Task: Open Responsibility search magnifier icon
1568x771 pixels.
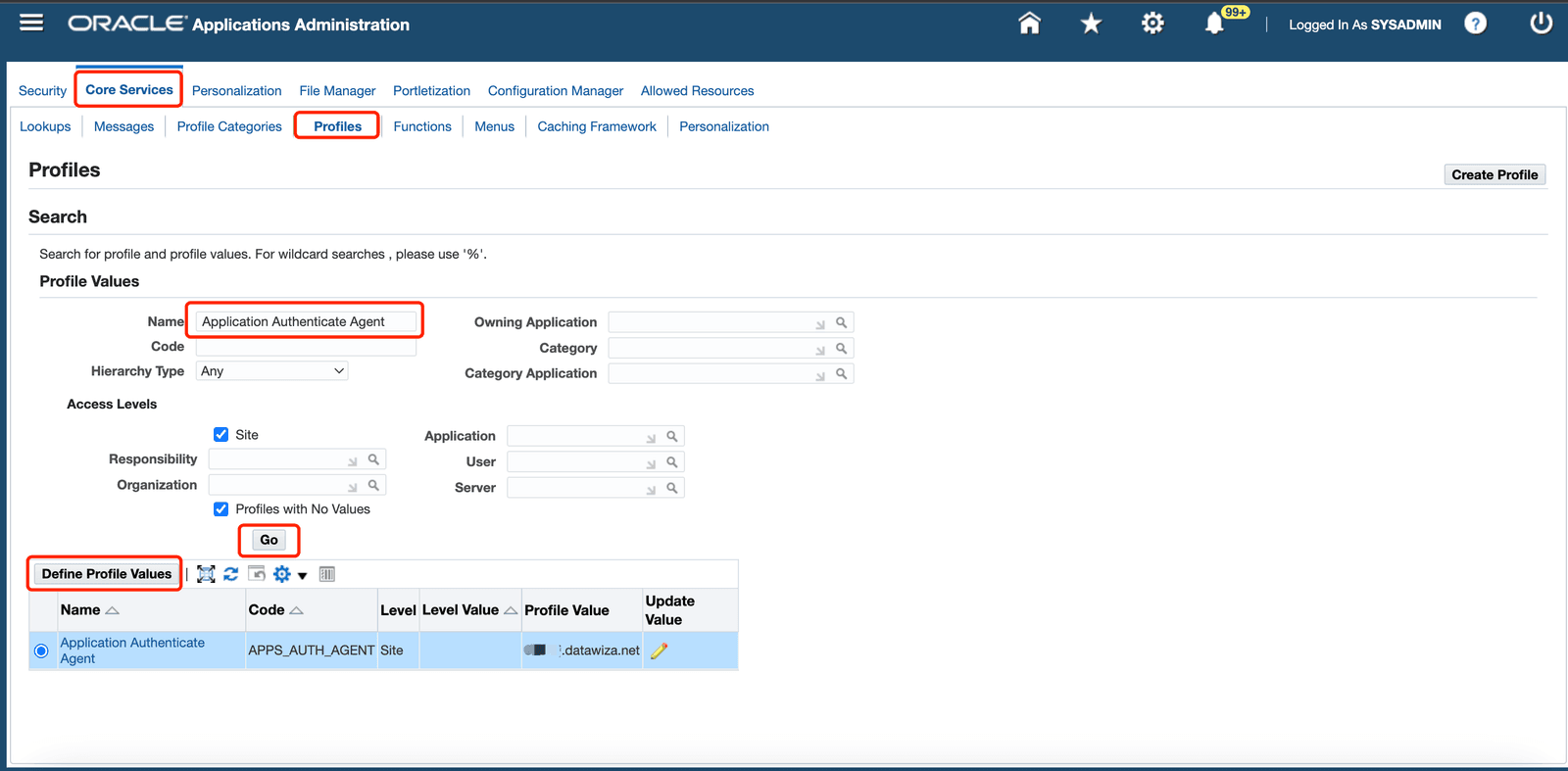Action: click(373, 458)
